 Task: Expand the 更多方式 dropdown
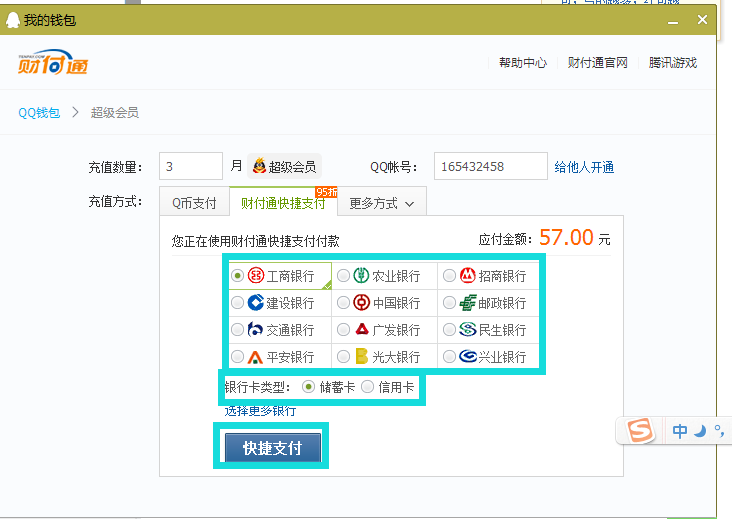point(381,203)
